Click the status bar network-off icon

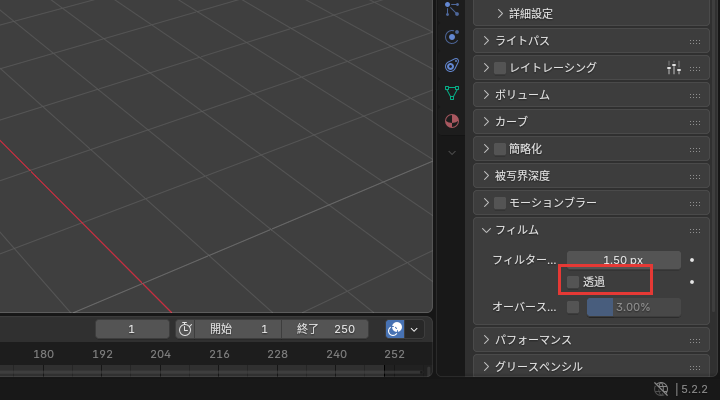tap(661, 389)
